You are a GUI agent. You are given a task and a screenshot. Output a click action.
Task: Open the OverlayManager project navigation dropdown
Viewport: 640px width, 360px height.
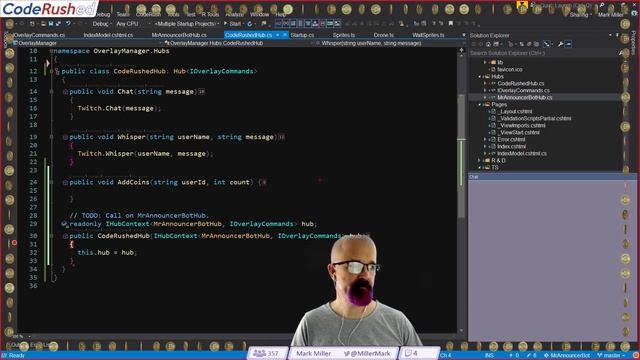pyautogui.click(x=88, y=43)
